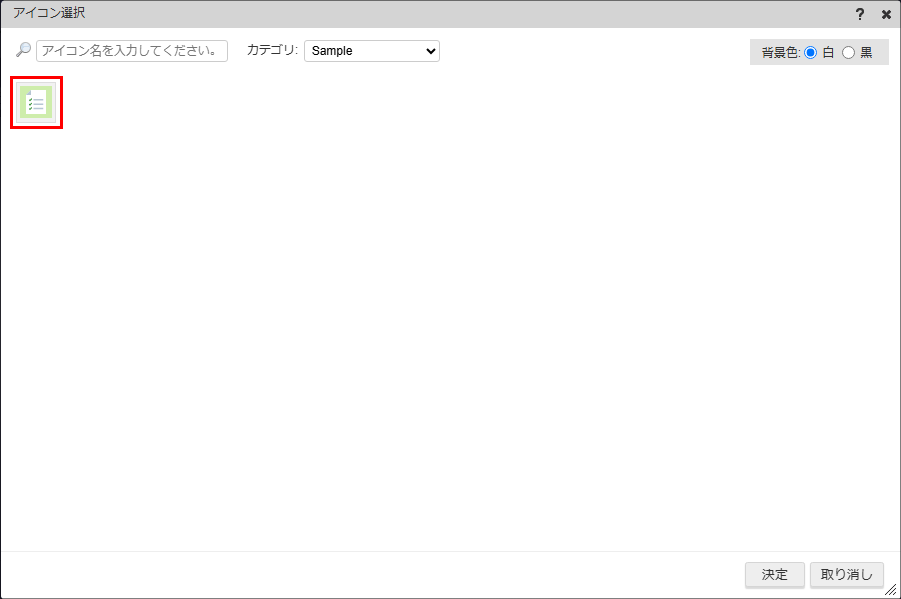This screenshot has height=599, width=901.
Task: Confirm with the 決定 button
Action: (775, 574)
